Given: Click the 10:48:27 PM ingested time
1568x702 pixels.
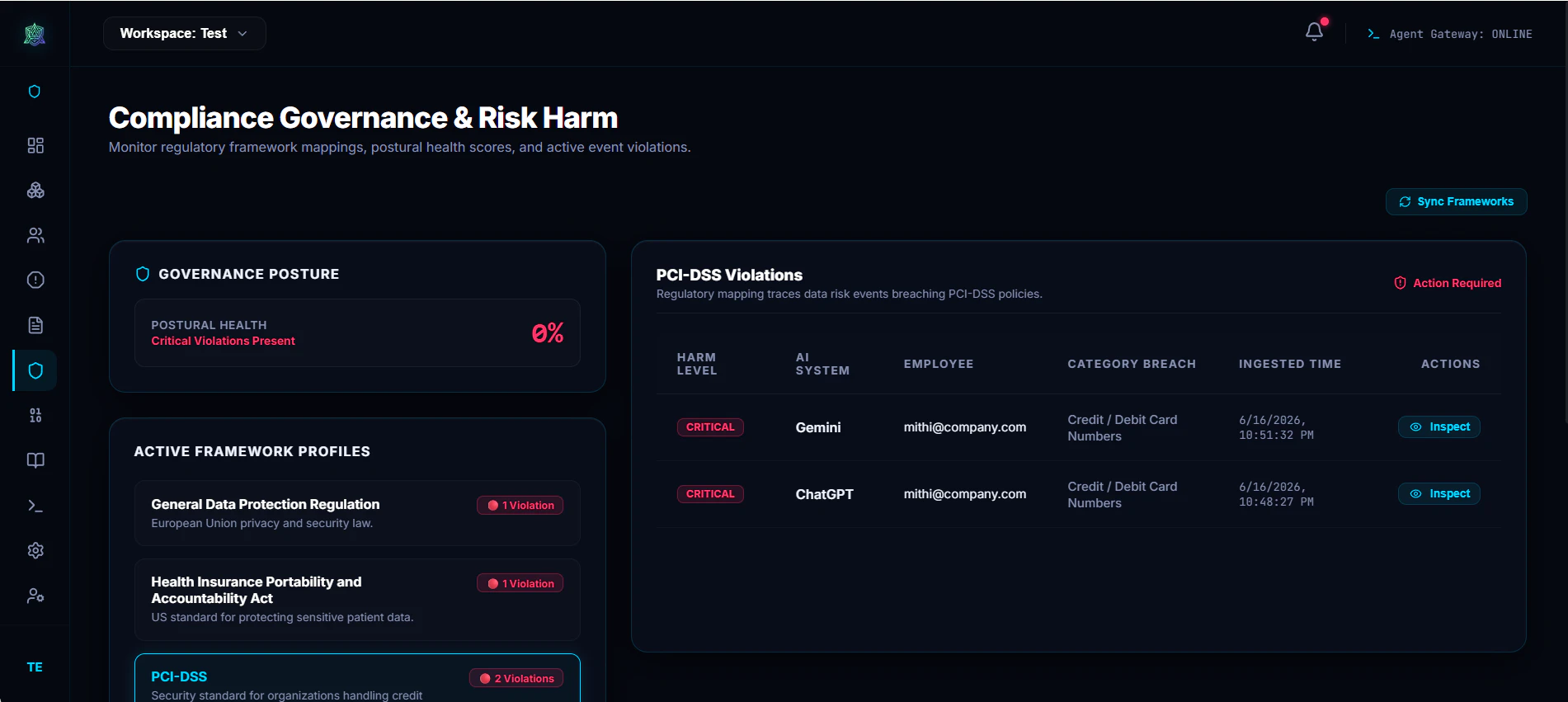Looking at the screenshot, I should [1276, 494].
